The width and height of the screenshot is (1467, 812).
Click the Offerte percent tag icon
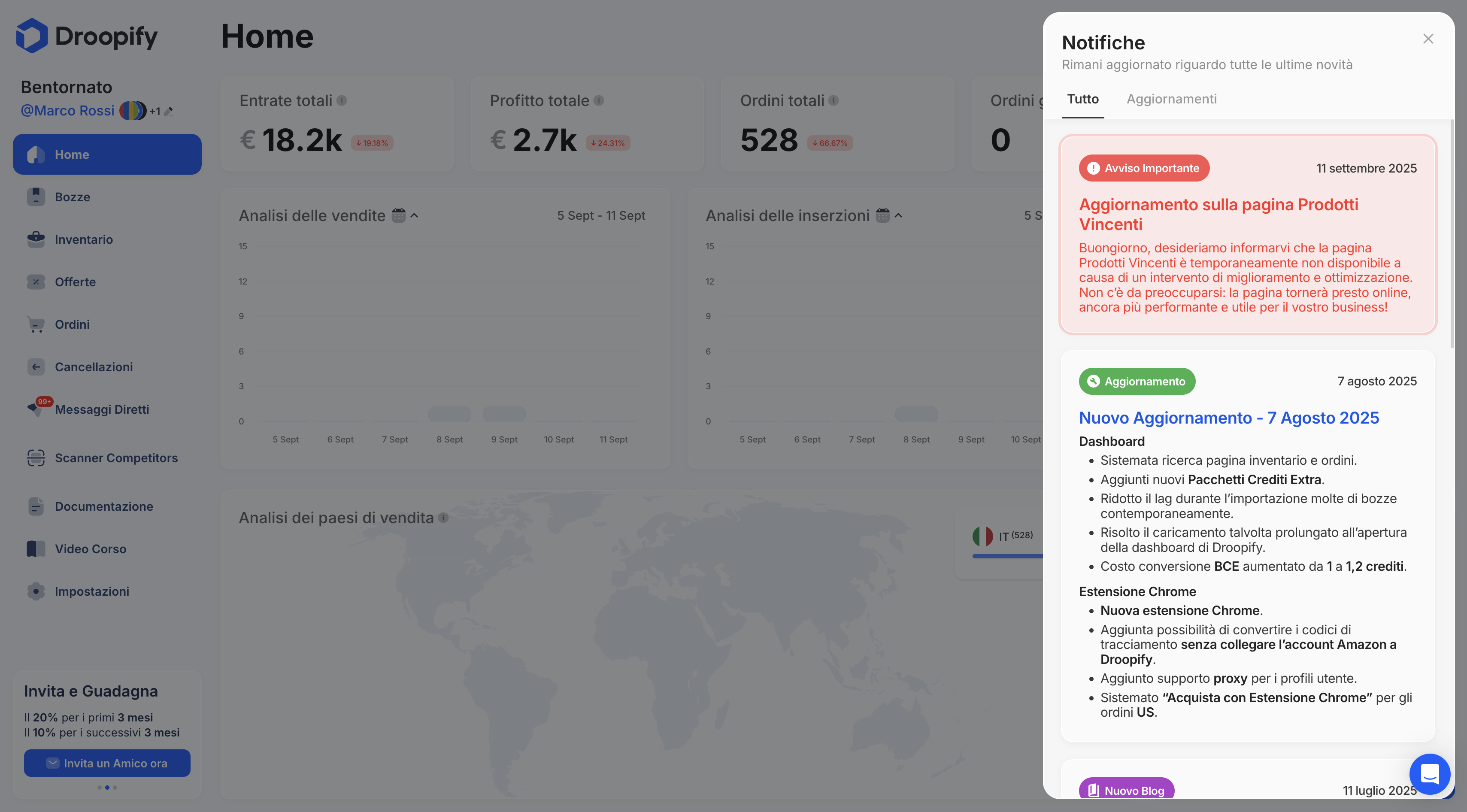tap(36, 282)
